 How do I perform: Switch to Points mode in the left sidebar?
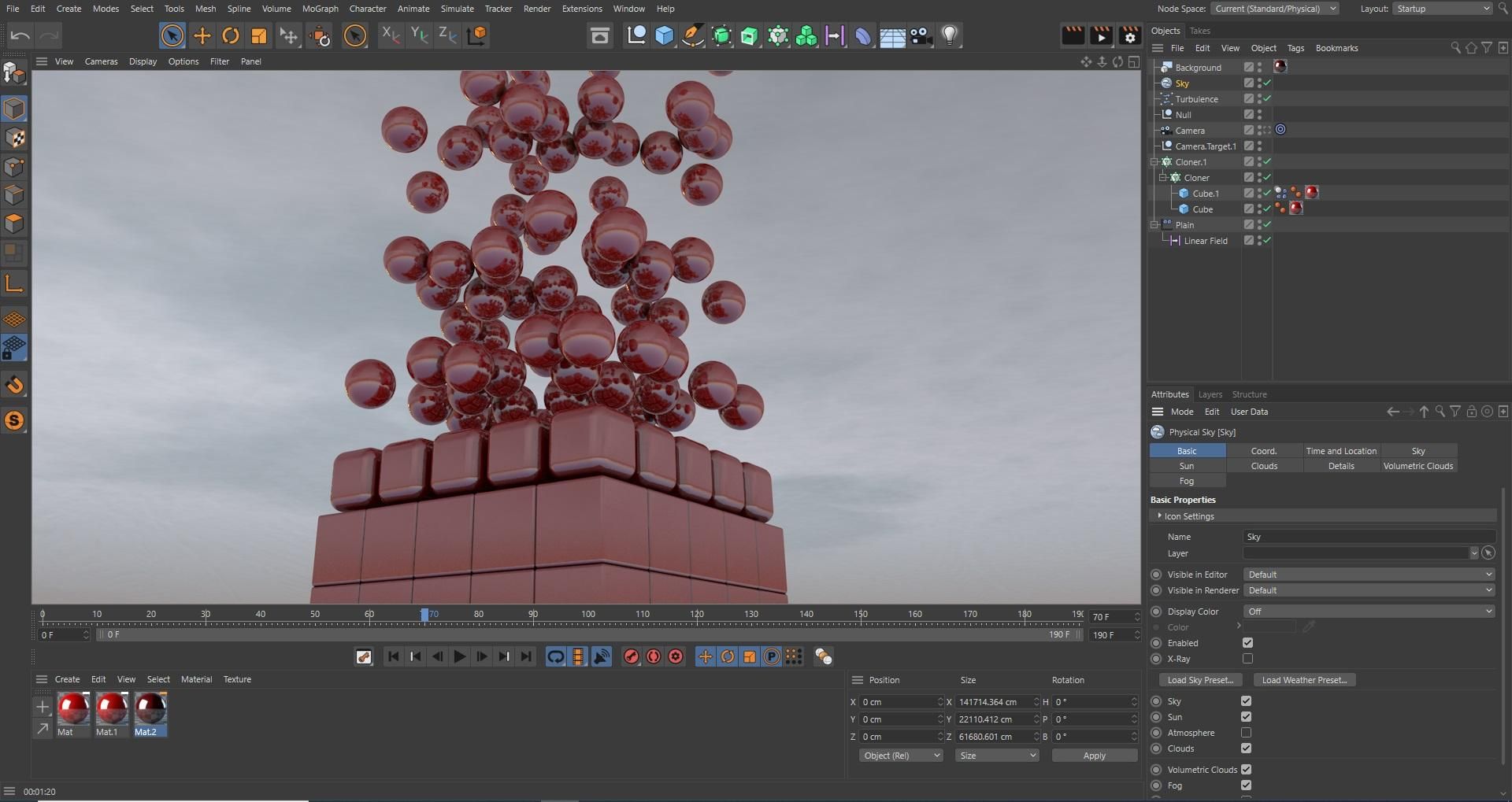pyautogui.click(x=14, y=167)
